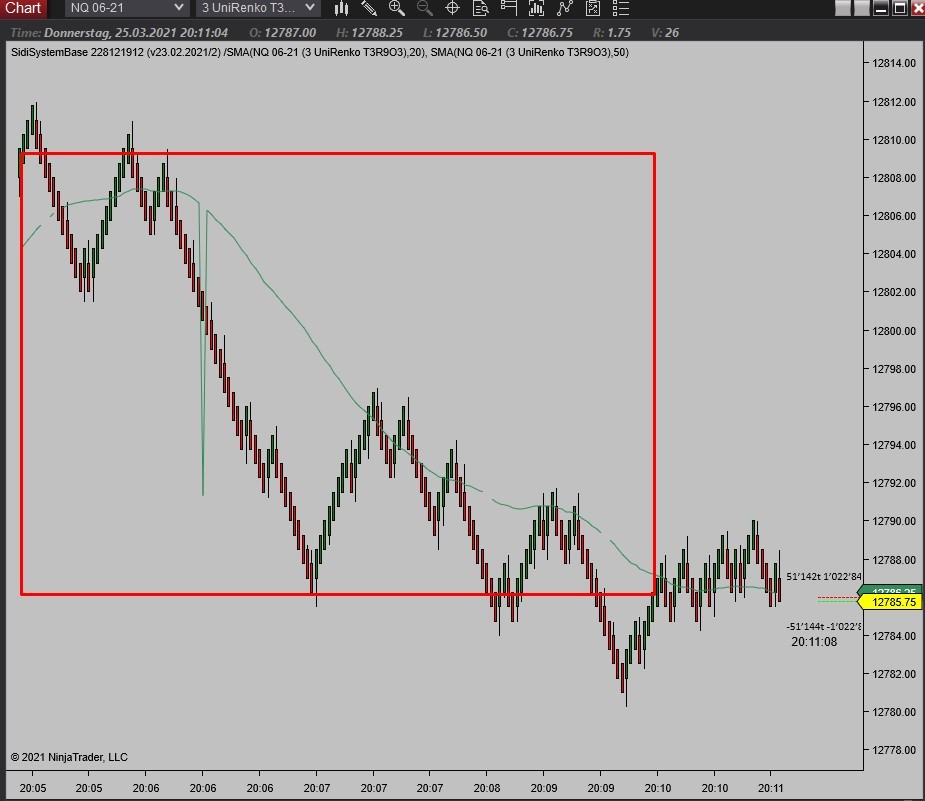Expand the NQ 06-21 instrument dropdown
Screen dimensions: 925x801
(x=127, y=8)
